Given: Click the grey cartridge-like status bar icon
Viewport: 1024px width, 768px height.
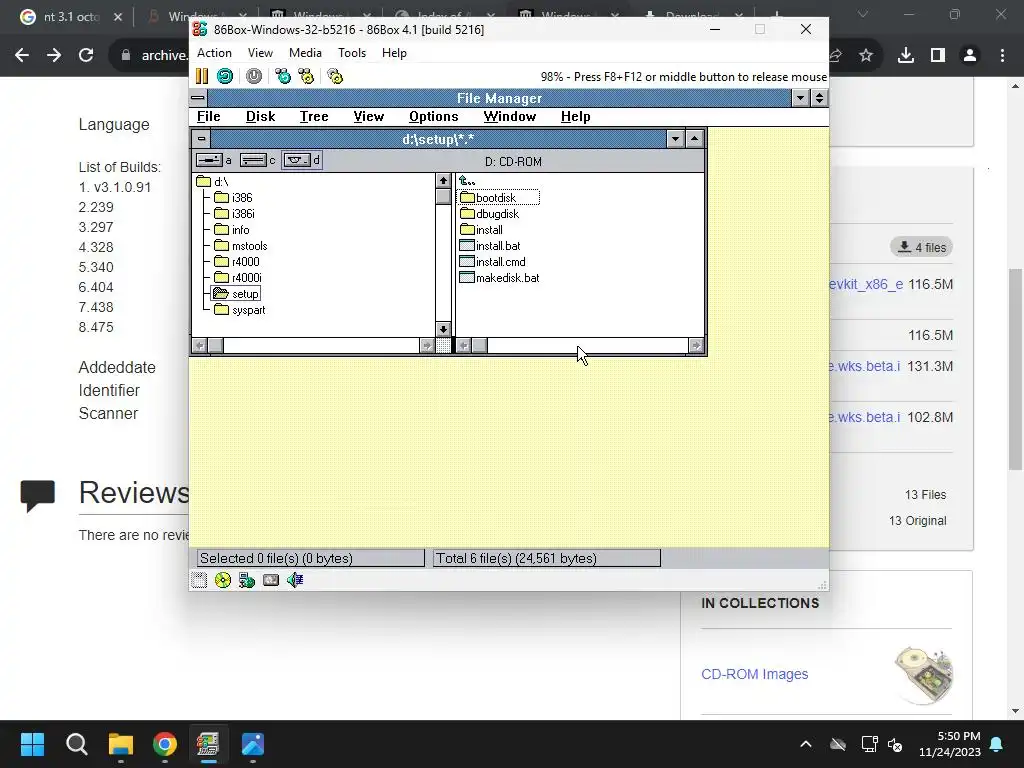Looking at the screenshot, I should pos(271,580).
